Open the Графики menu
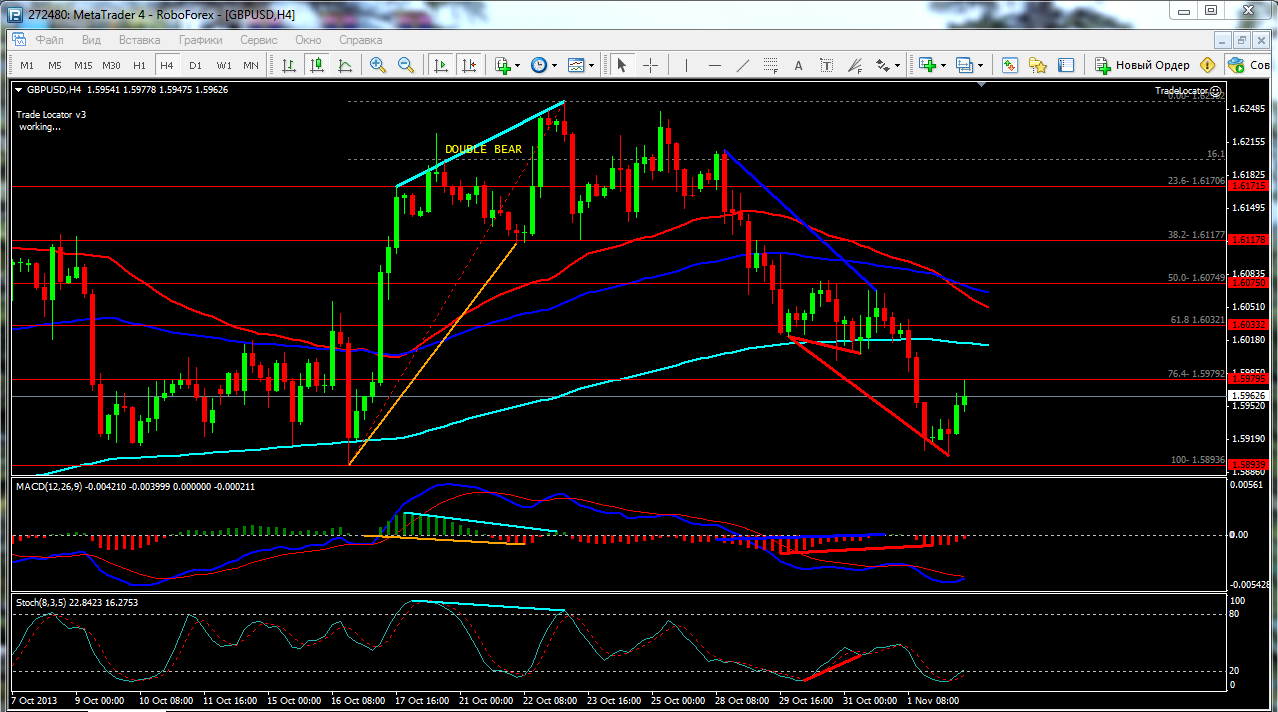 click(201, 40)
